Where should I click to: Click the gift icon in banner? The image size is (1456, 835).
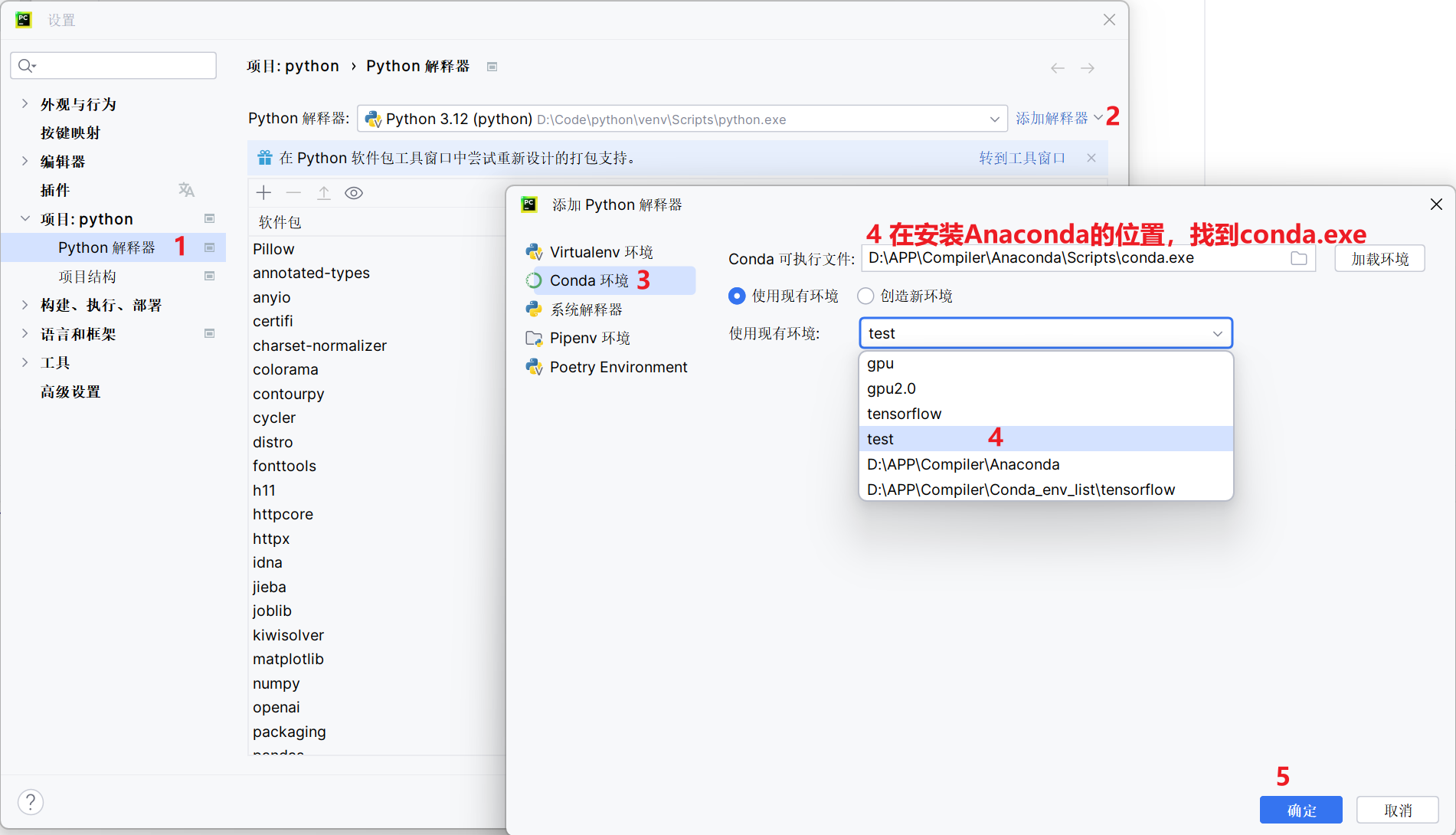coord(265,158)
